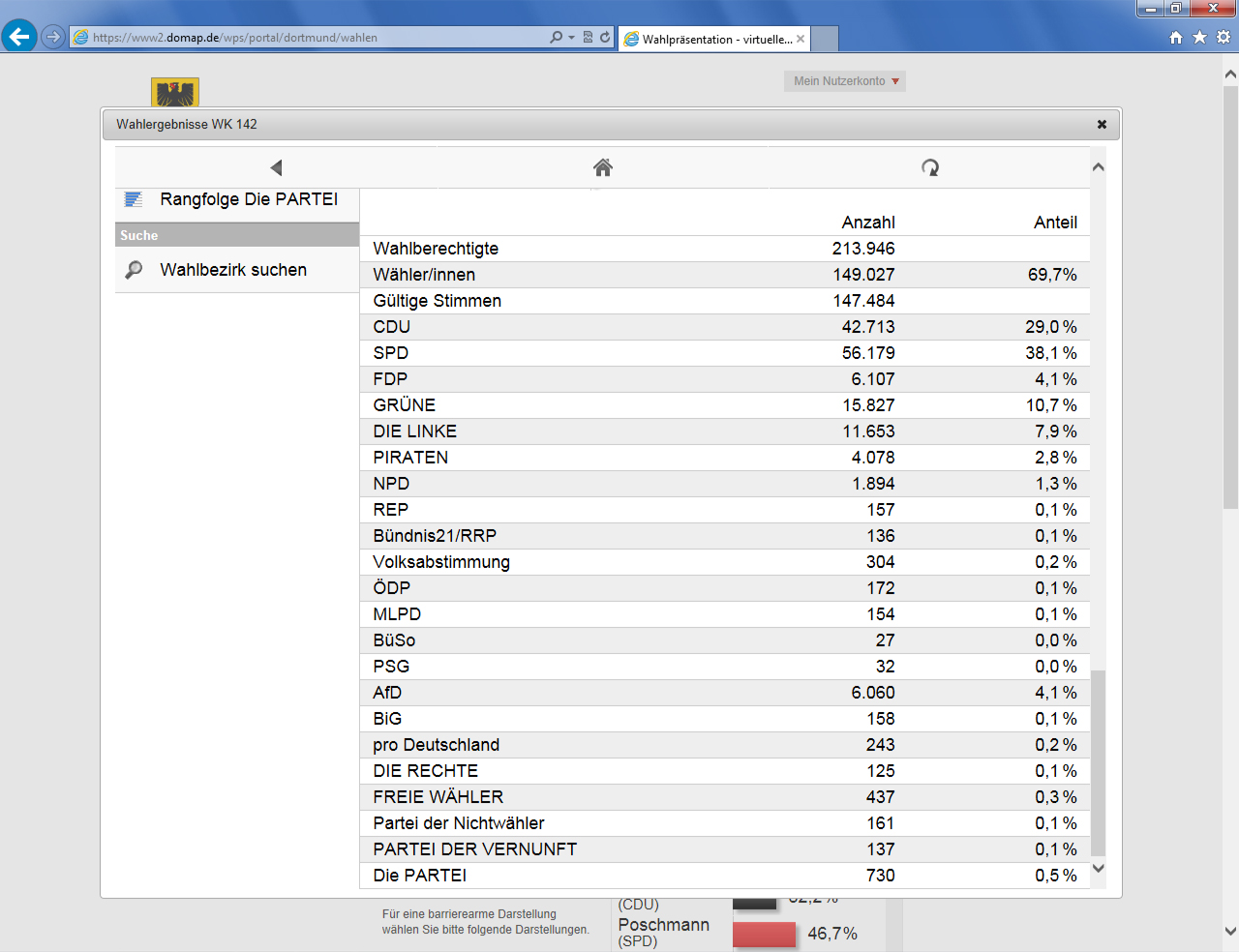Image resolution: width=1239 pixels, height=952 pixels.
Task: Select the ÖDP row label
Action: coord(392,588)
